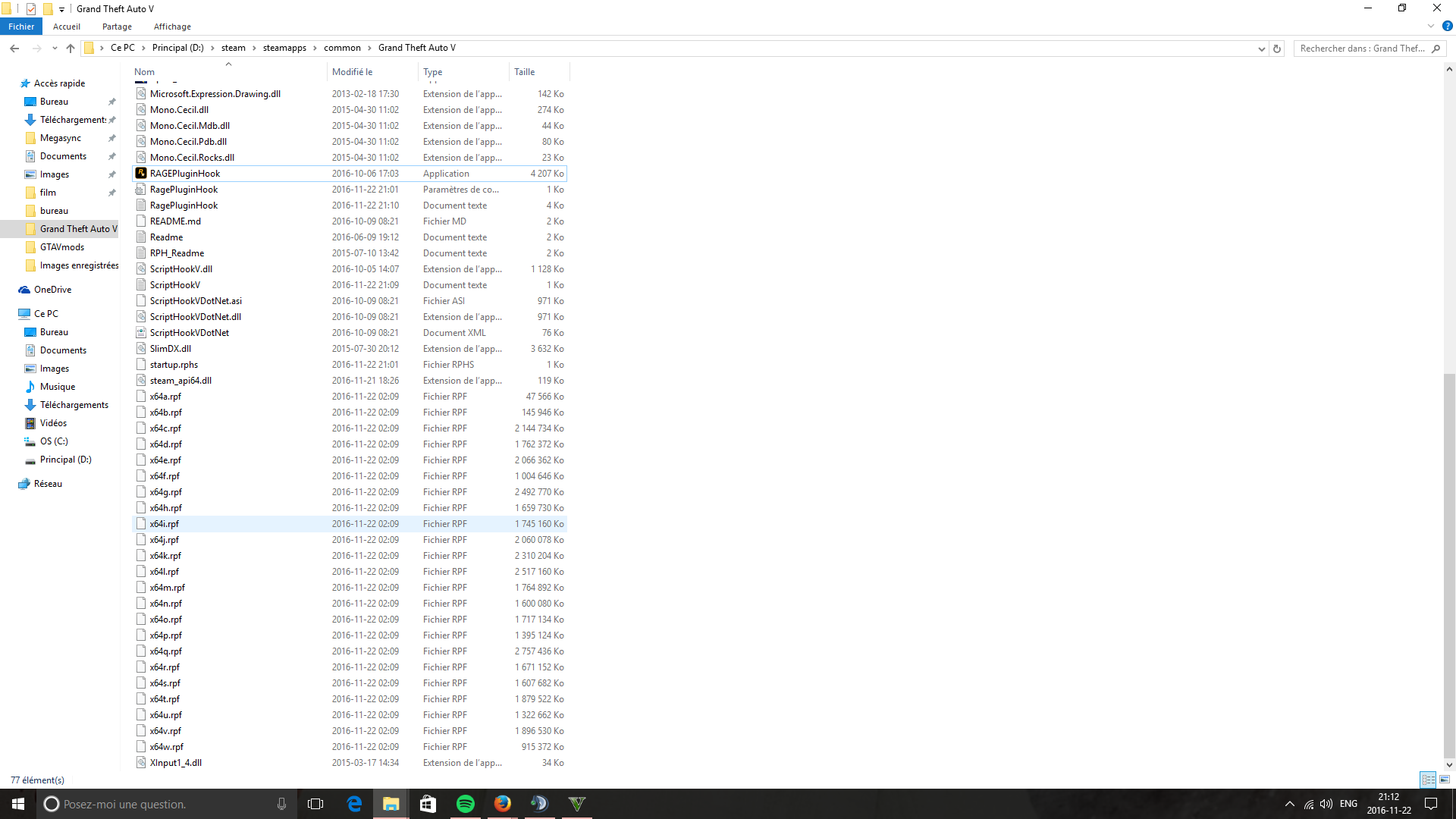Open the Task View button
Image resolution: width=1456 pixels, height=819 pixels.
[x=315, y=804]
